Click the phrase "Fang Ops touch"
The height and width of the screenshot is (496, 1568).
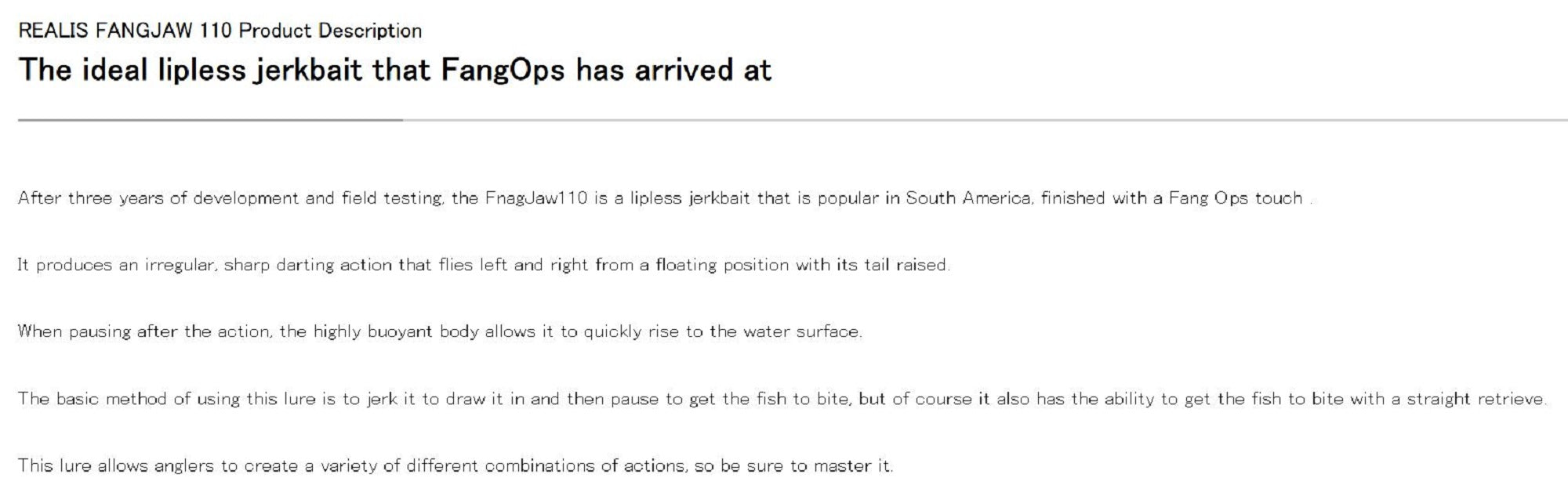[1235, 198]
